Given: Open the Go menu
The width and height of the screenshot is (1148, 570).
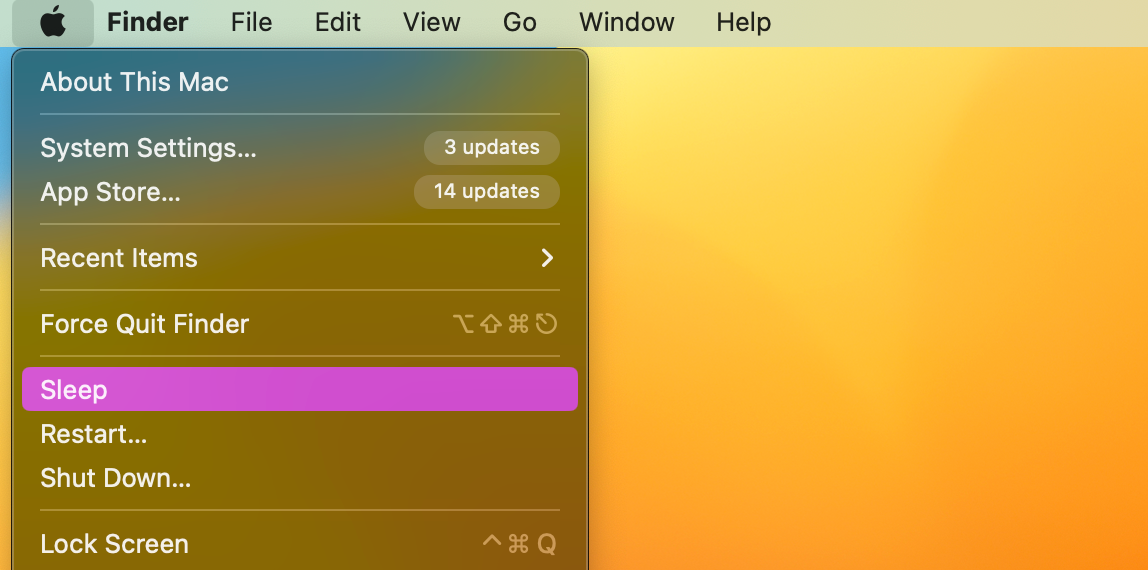Looking at the screenshot, I should pyautogui.click(x=519, y=22).
